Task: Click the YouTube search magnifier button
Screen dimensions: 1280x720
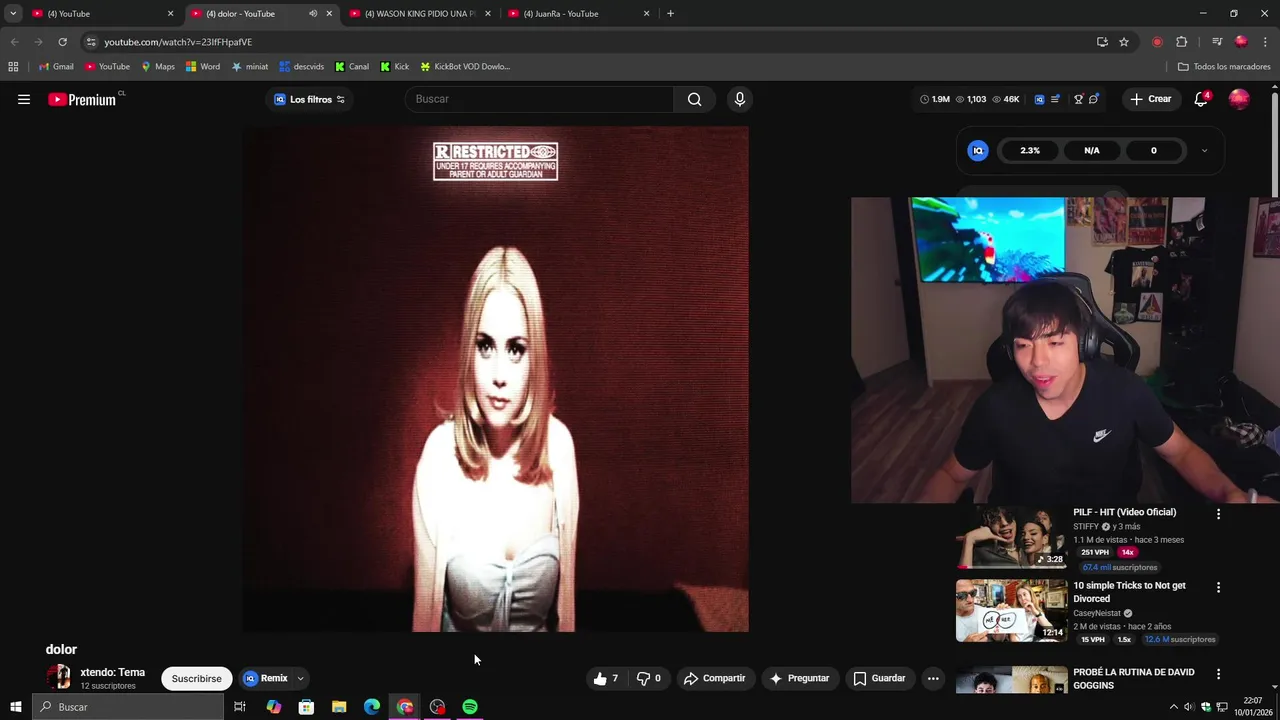Action: coord(694,99)
